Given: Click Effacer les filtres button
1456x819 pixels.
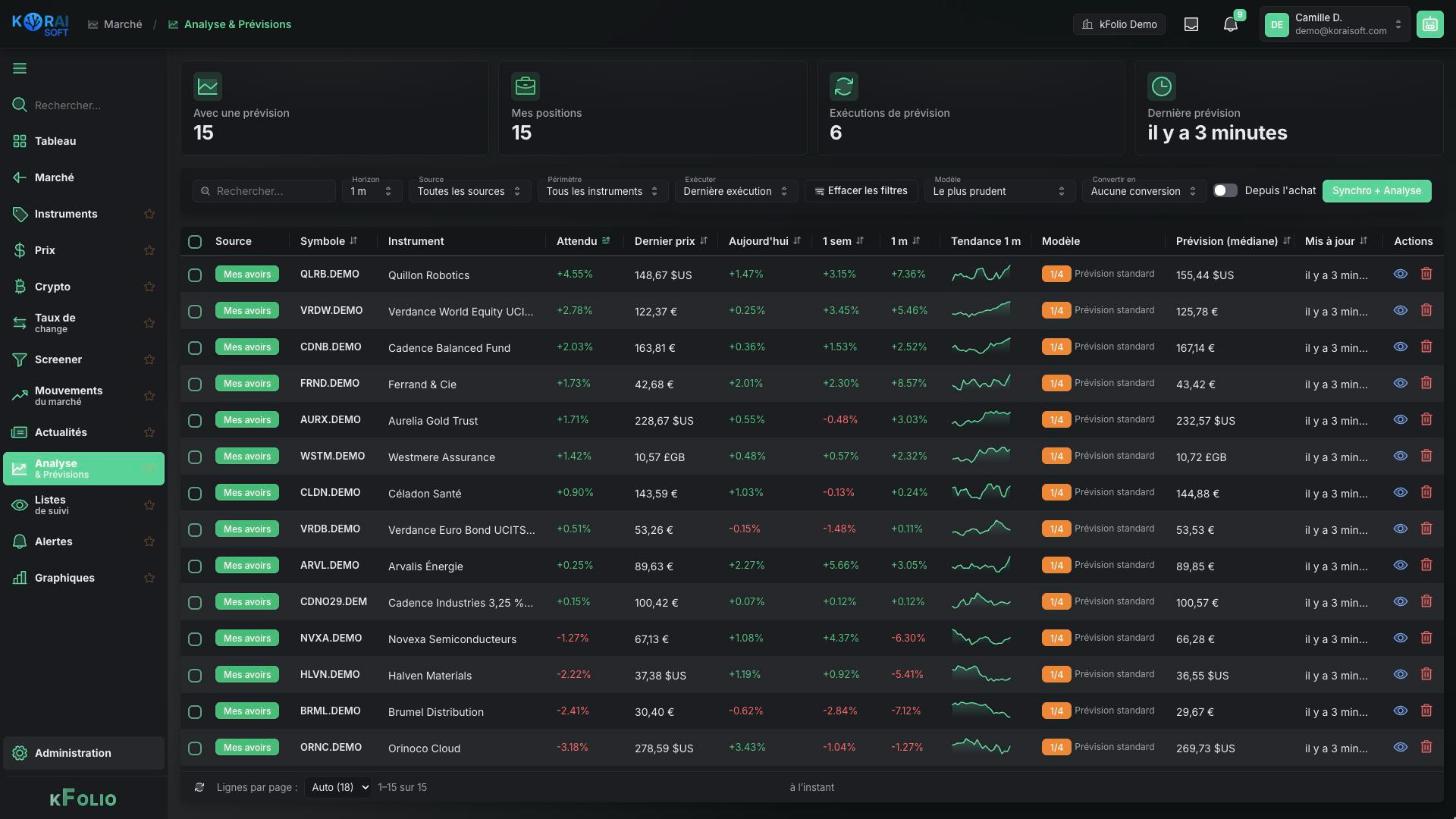Looking at the screenshot, I should click(x=861, y=190).
